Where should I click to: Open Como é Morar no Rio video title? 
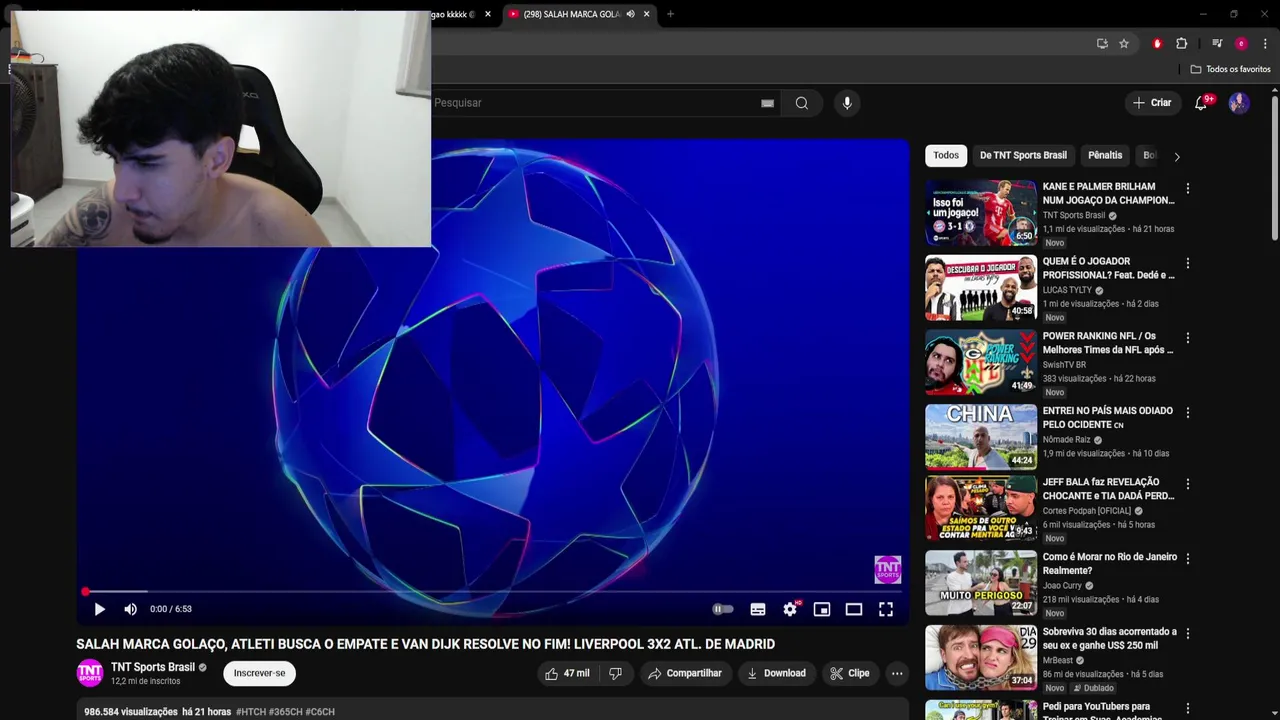[x=1110, y=564]
